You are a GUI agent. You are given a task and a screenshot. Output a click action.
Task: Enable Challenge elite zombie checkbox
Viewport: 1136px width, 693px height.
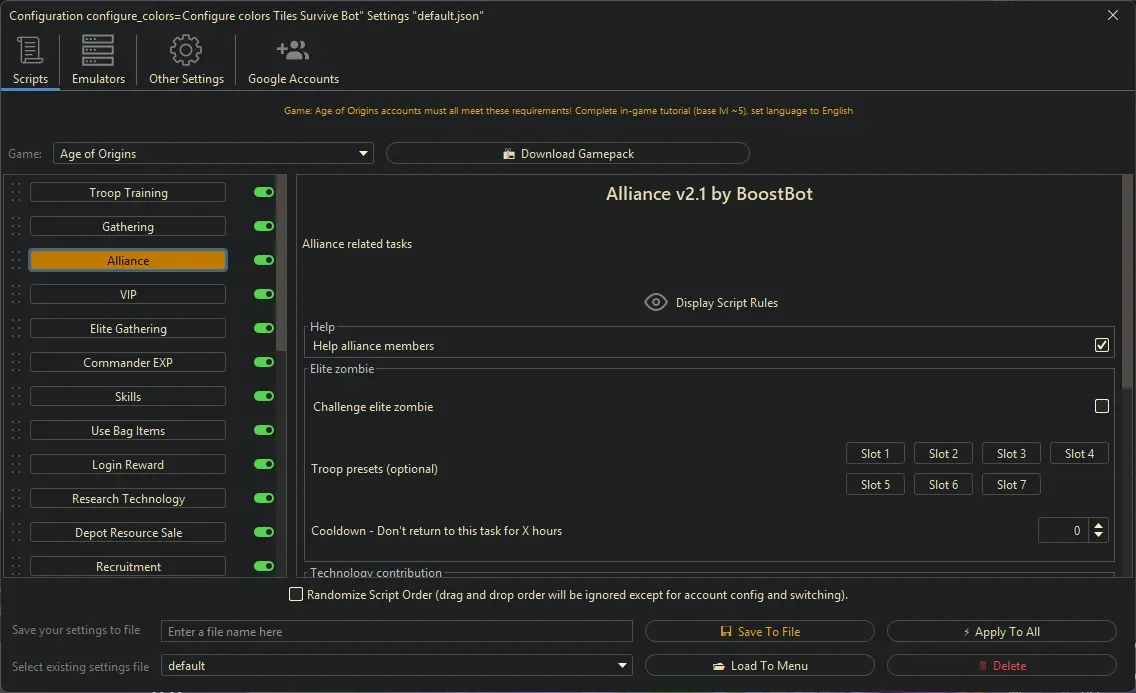click(1101, 406)
